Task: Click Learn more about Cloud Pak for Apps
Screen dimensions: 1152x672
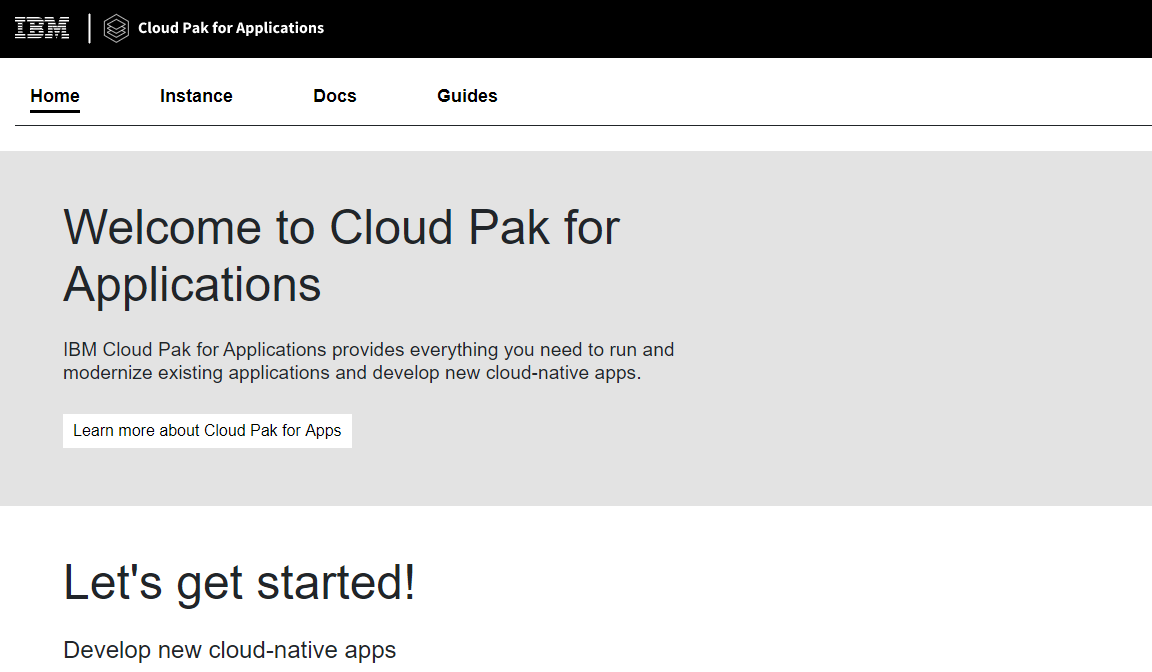Action: pyautogui.click(x=207, y=430)
